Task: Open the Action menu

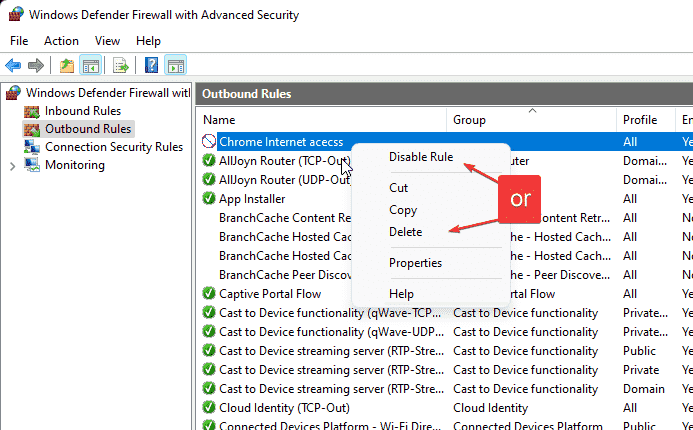Action: point(61,41)
